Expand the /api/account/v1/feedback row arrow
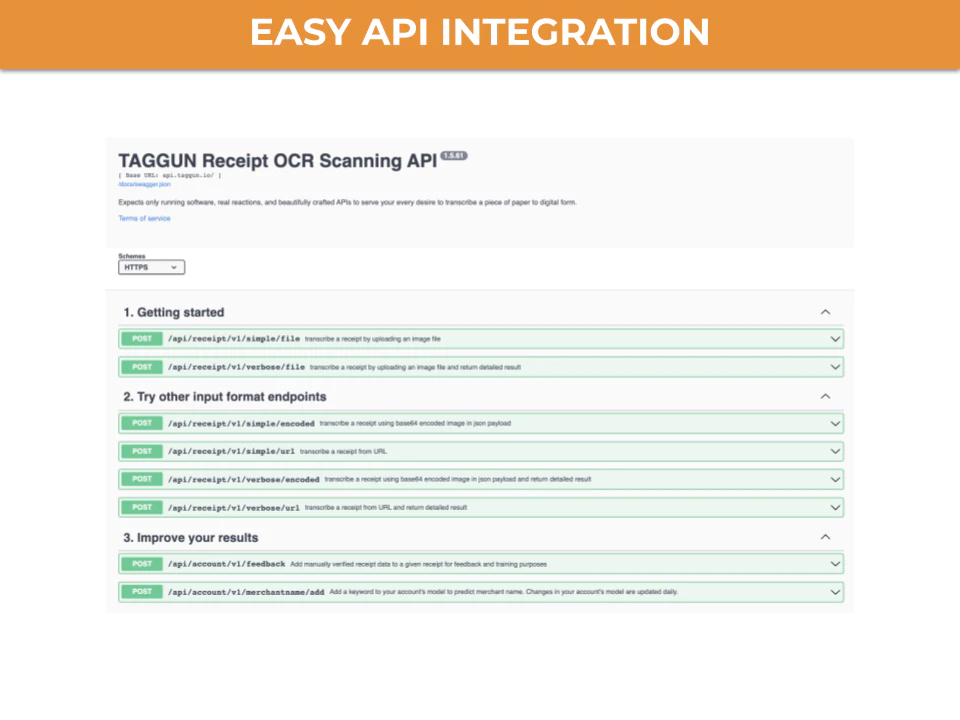 click(x=835, y=564)
